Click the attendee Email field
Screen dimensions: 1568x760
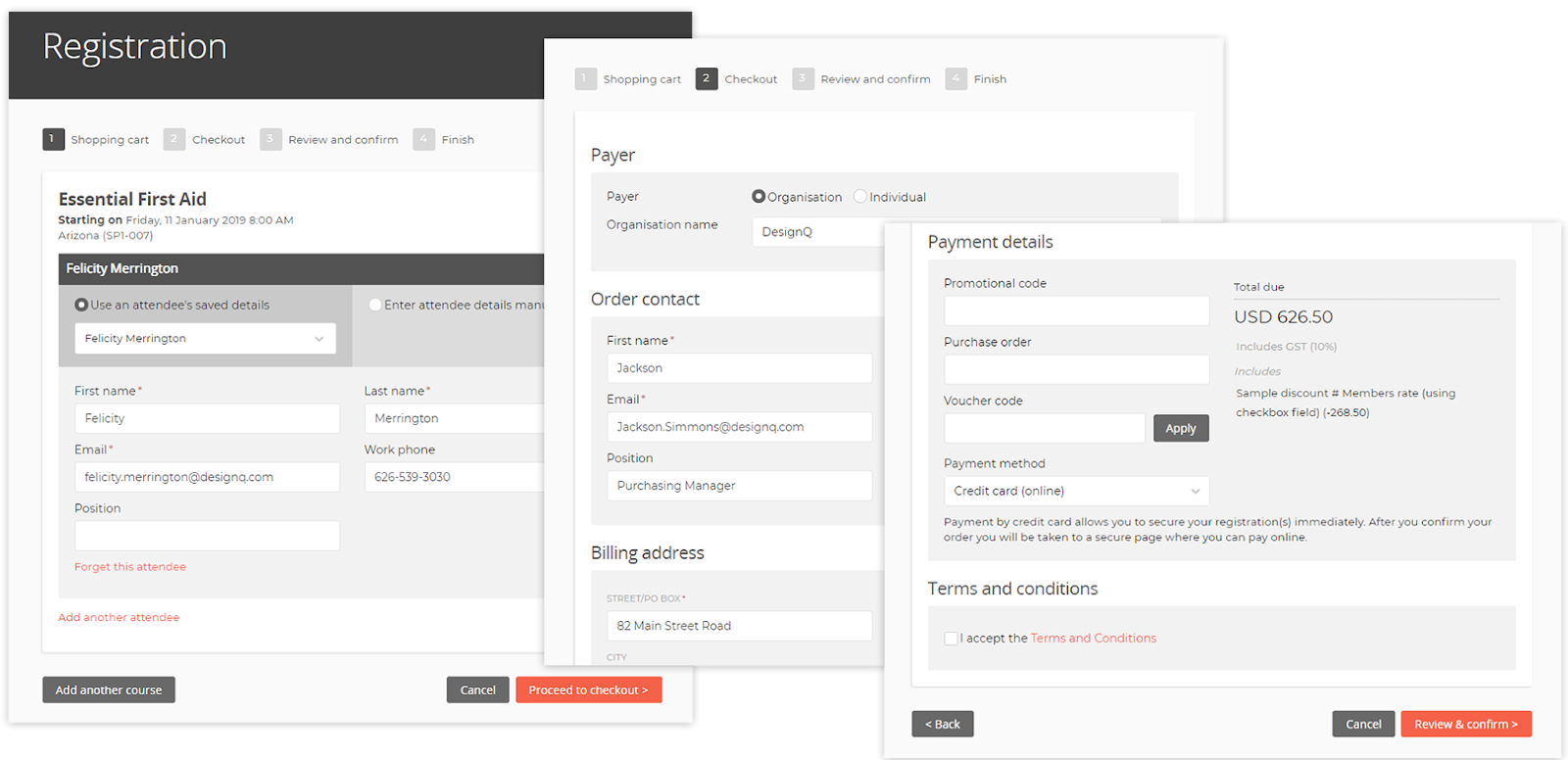tap(207, 477)
